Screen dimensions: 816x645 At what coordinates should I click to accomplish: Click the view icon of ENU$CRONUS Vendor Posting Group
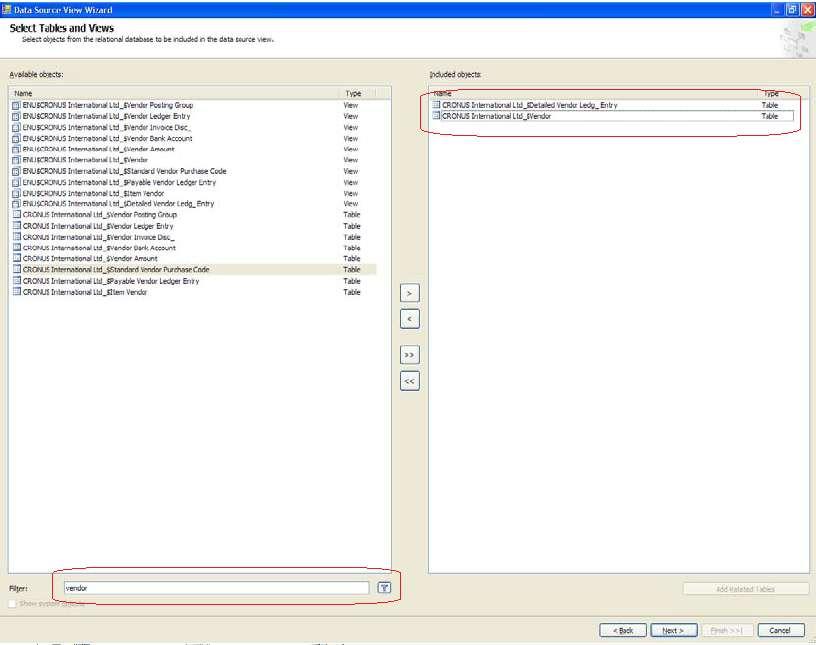(16, 105)
